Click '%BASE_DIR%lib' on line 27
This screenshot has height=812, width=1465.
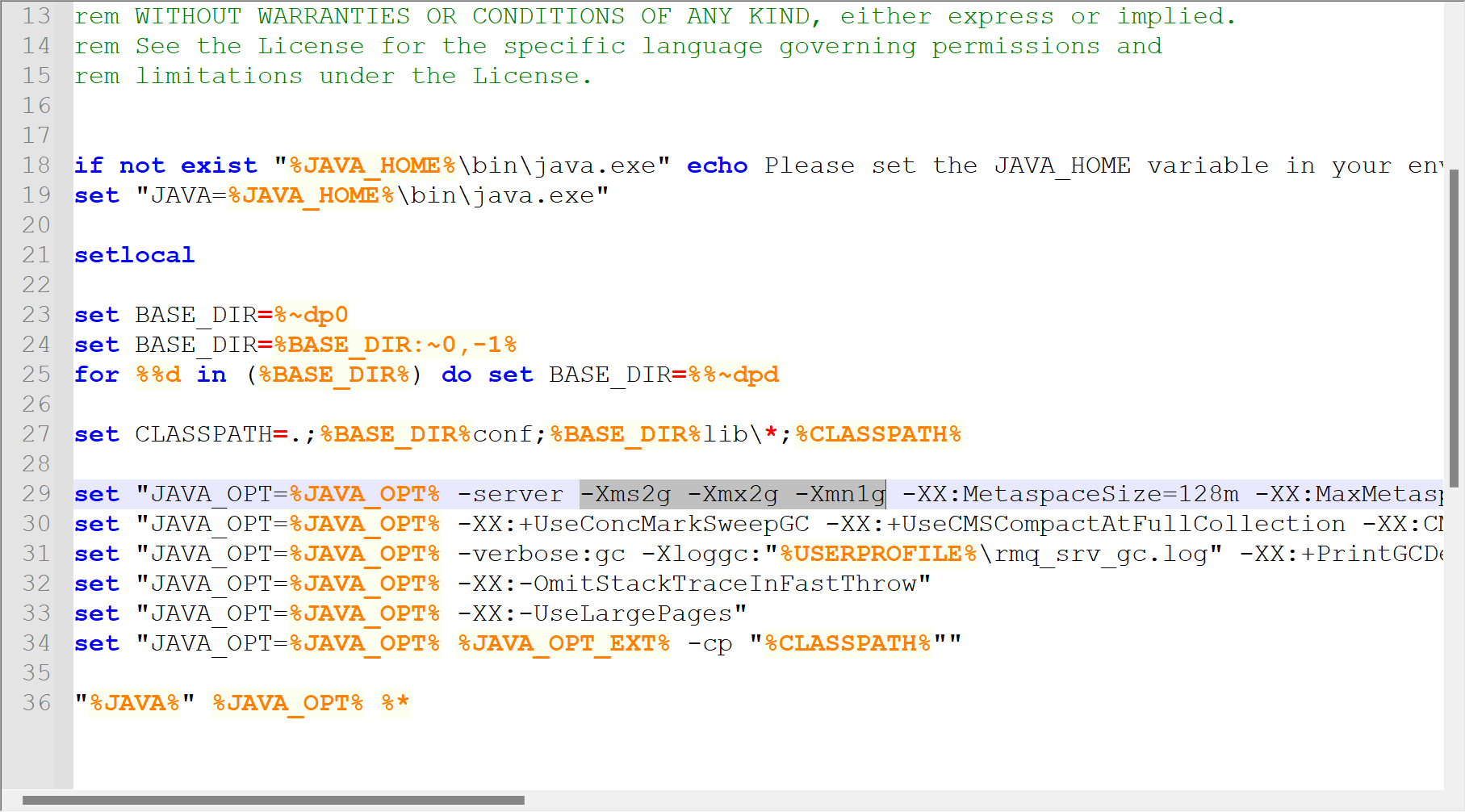649,434
